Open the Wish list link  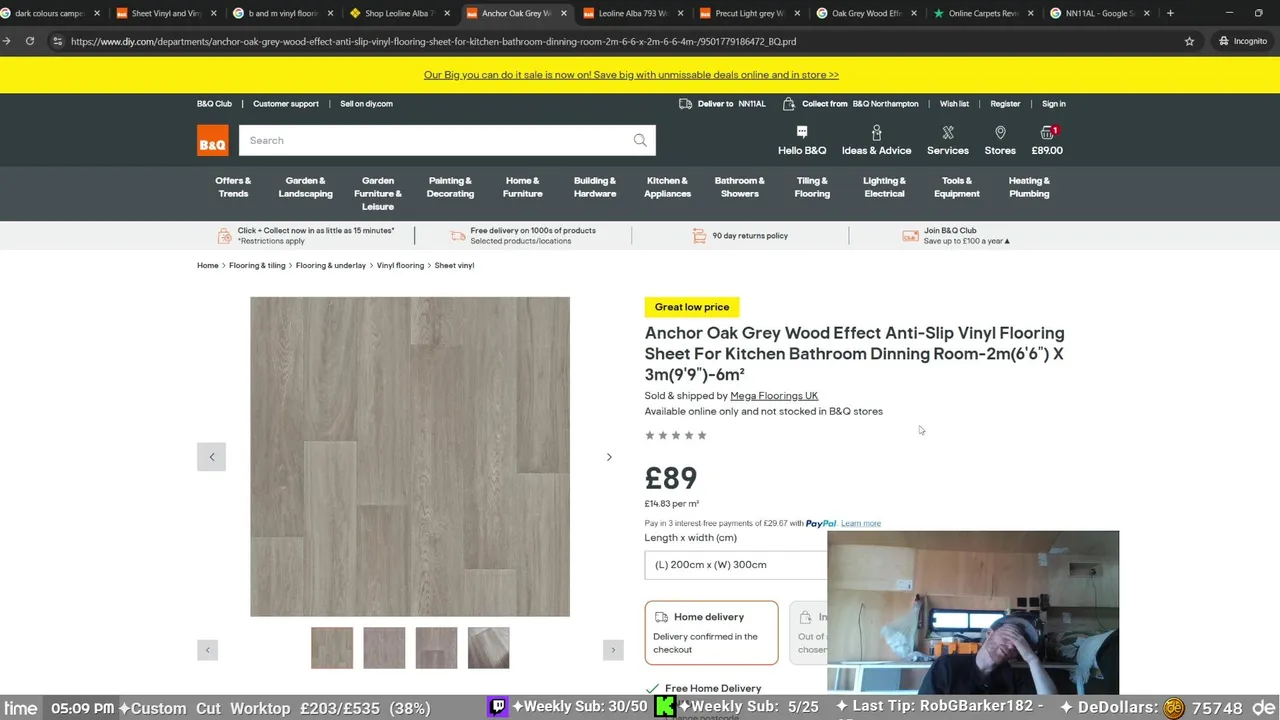pos(954,103)
